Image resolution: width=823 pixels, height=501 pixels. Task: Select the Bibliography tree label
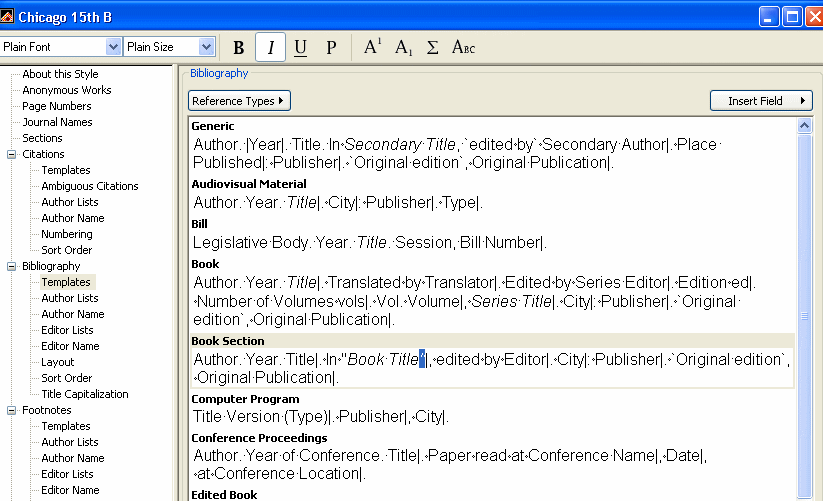51,266
